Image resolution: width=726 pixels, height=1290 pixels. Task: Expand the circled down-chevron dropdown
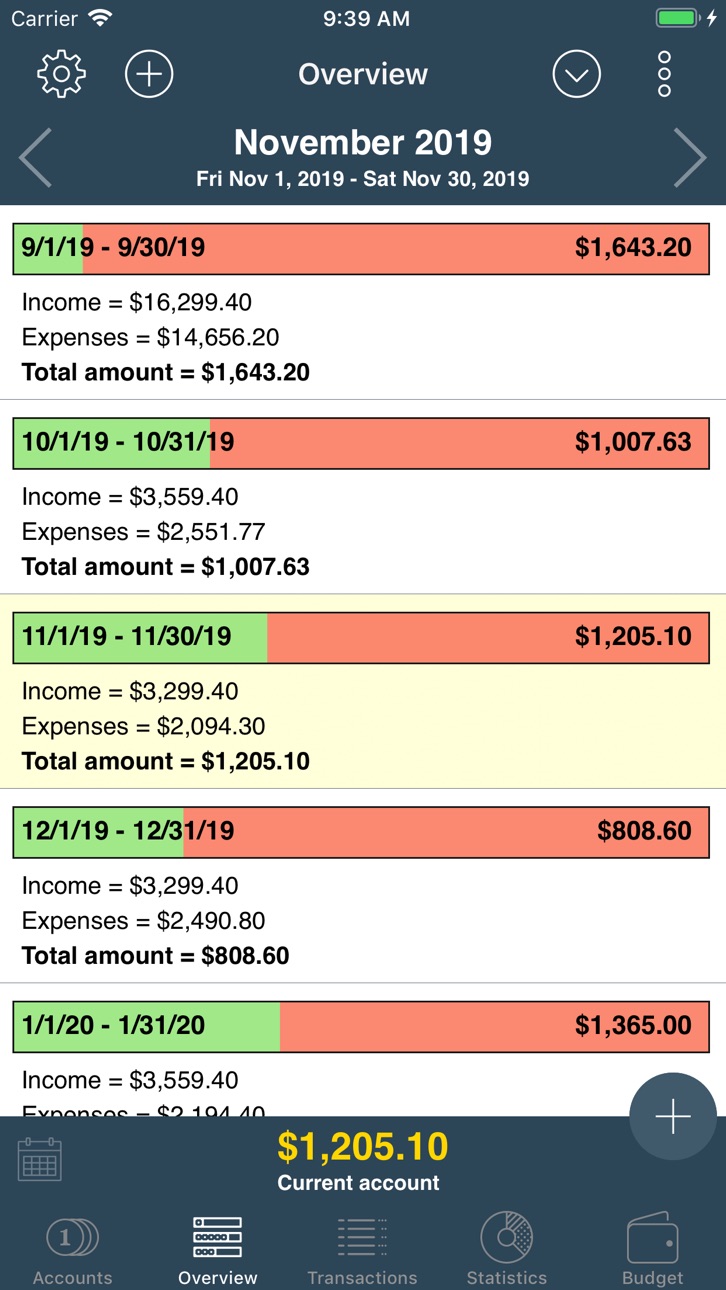pyautogui.click(x=577, y=74)
